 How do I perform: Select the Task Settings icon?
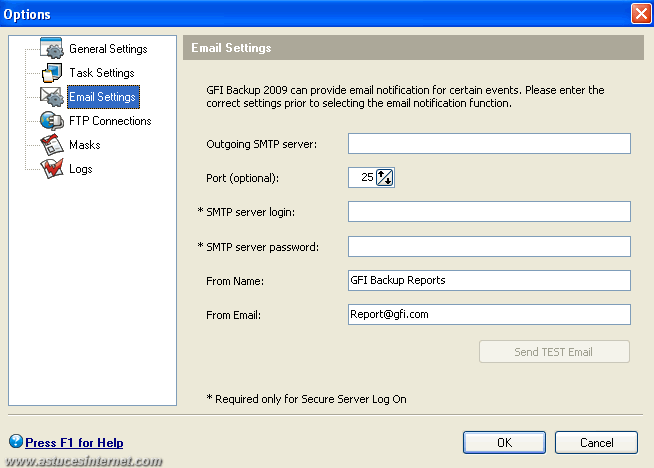52,73
